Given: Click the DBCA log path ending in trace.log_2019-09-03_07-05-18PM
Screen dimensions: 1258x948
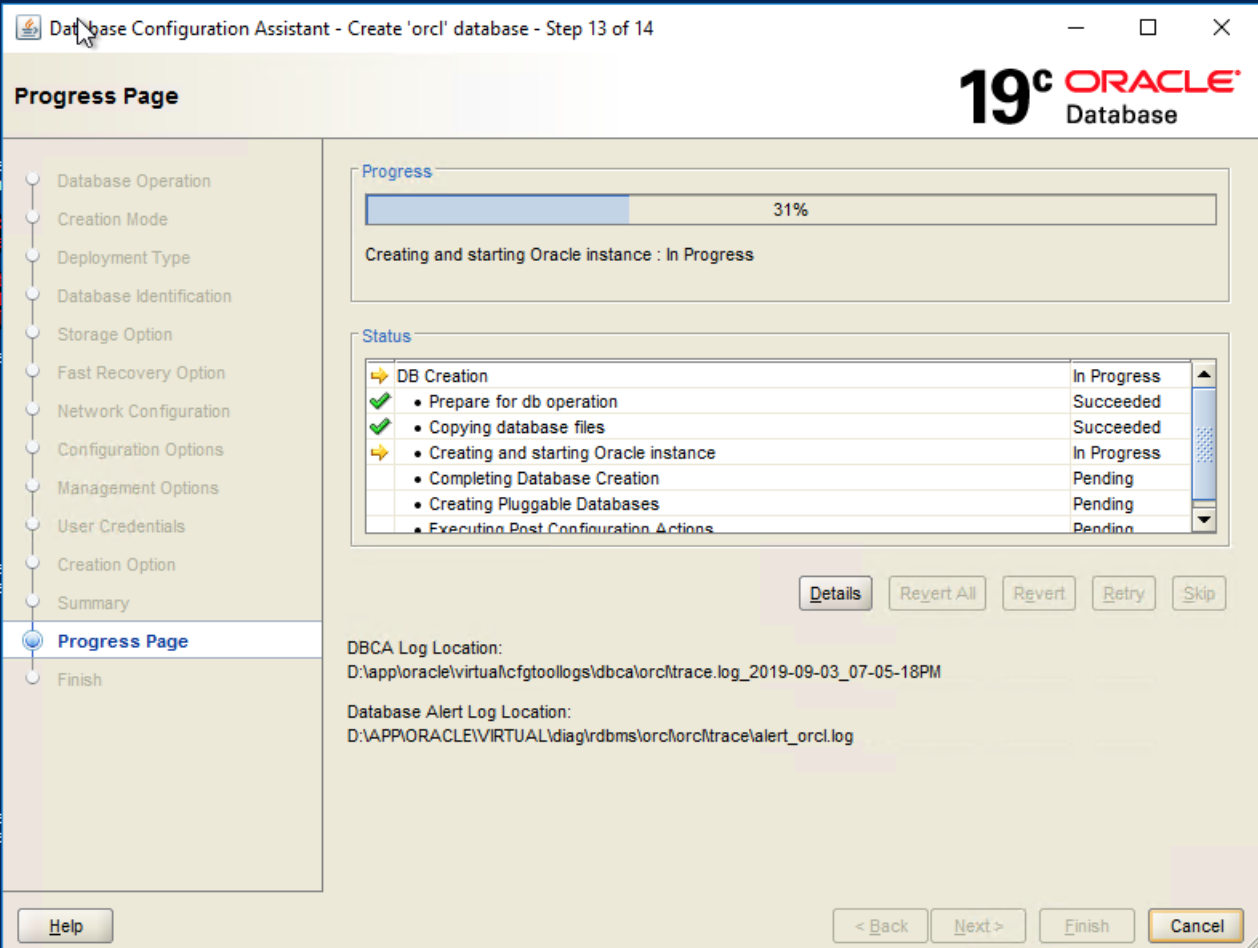Looking at the screenshot, I should point(644,672).
